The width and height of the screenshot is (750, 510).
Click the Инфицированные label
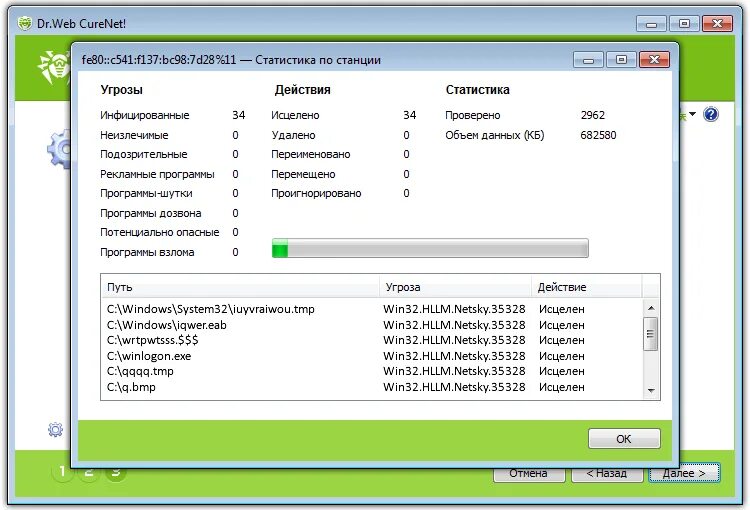point(144,115)
